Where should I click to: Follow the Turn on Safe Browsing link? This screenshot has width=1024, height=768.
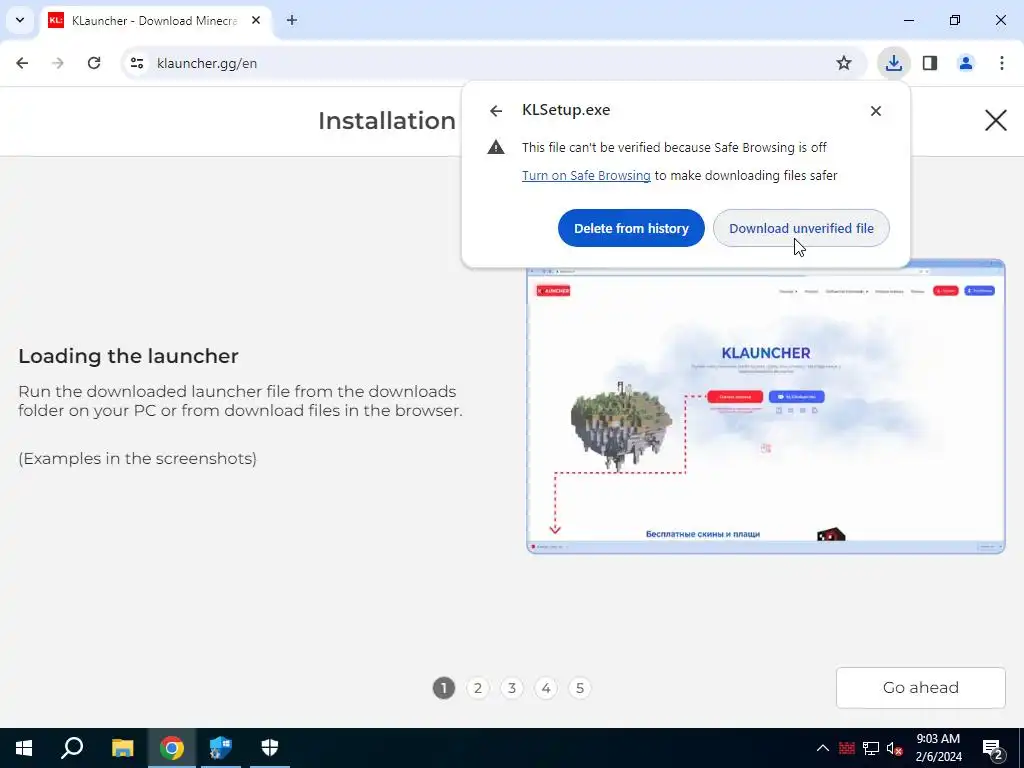point(586,175)
